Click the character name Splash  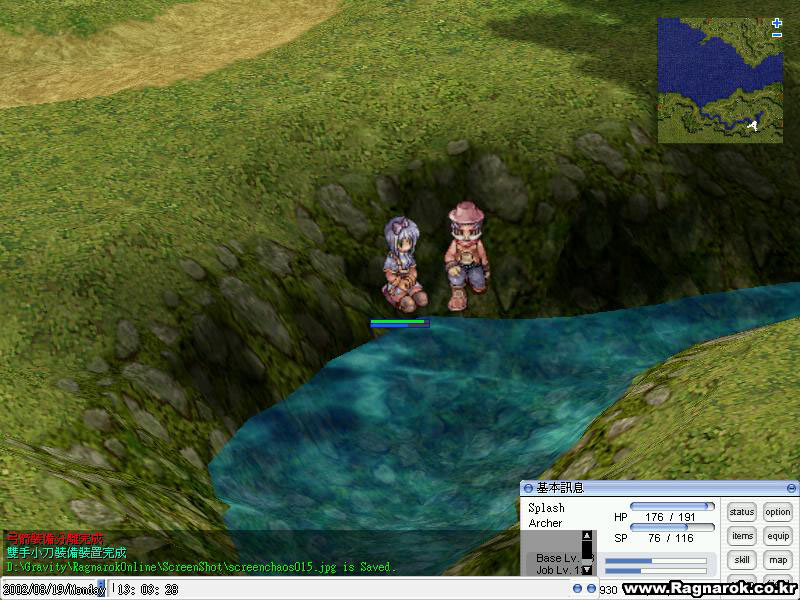[546, 508]
